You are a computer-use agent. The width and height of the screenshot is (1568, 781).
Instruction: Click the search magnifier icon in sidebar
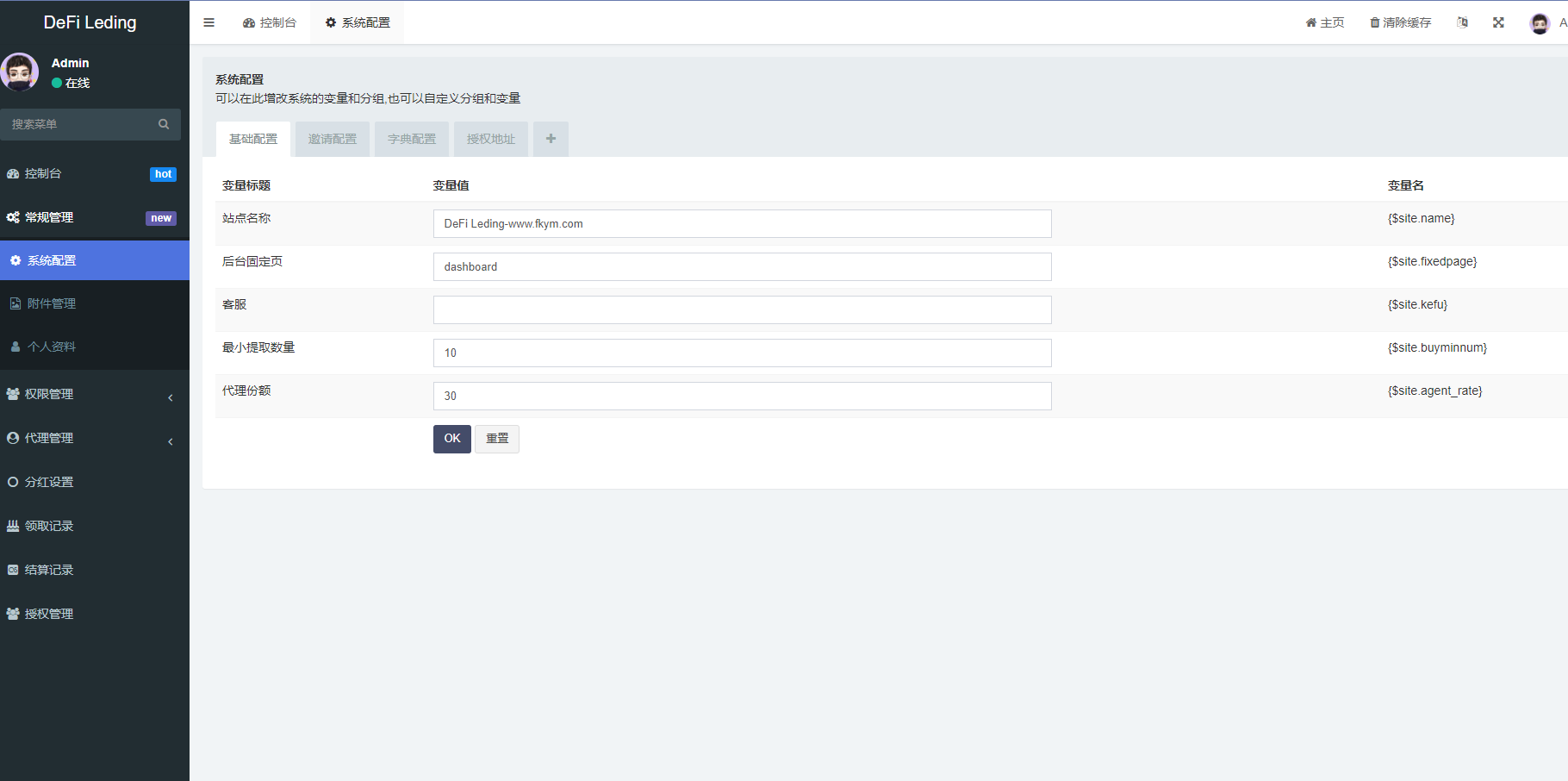pos(164,124)
